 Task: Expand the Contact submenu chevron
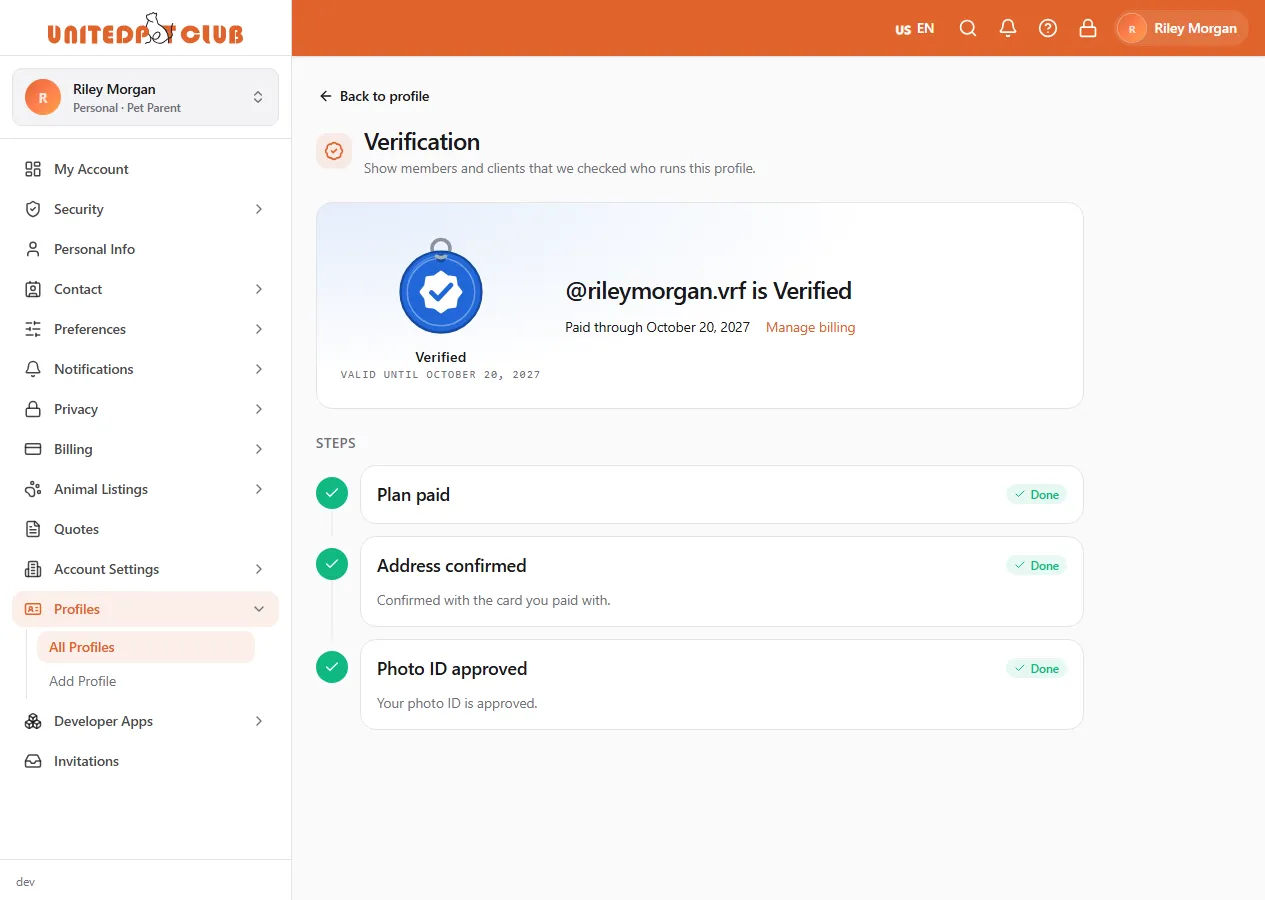[259, 289]
